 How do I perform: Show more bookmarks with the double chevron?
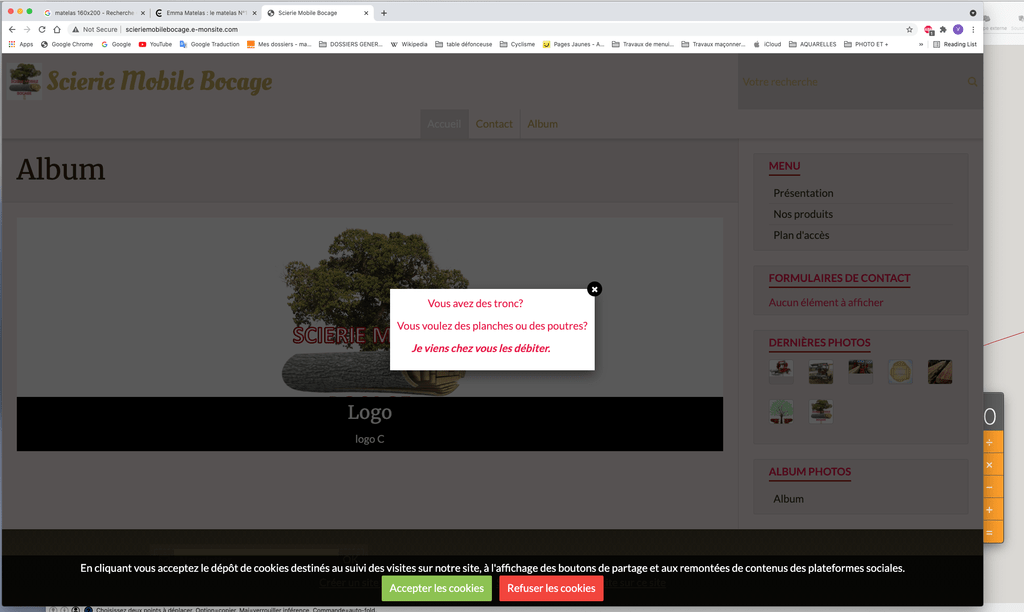coord(921,44)
